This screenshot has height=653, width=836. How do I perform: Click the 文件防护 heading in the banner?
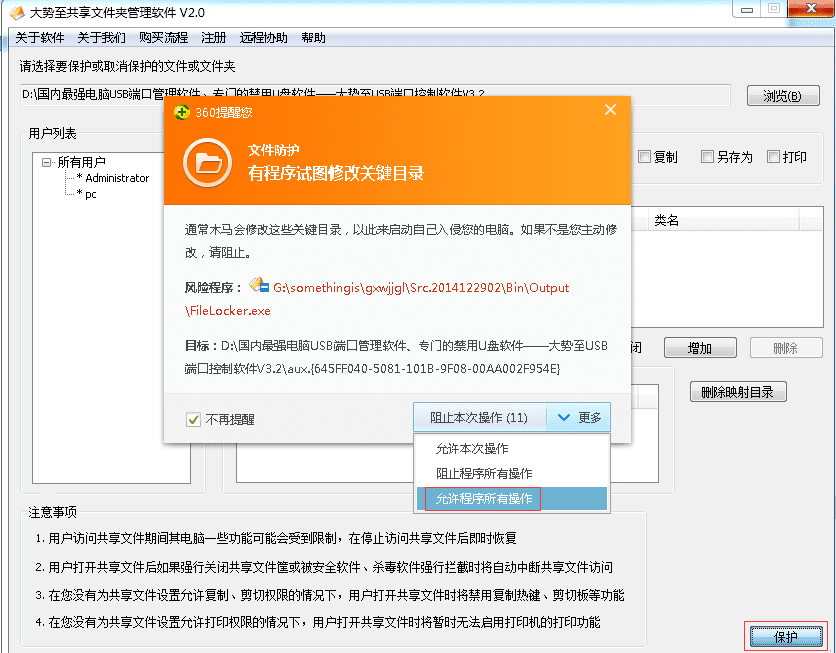click(274, 150)
